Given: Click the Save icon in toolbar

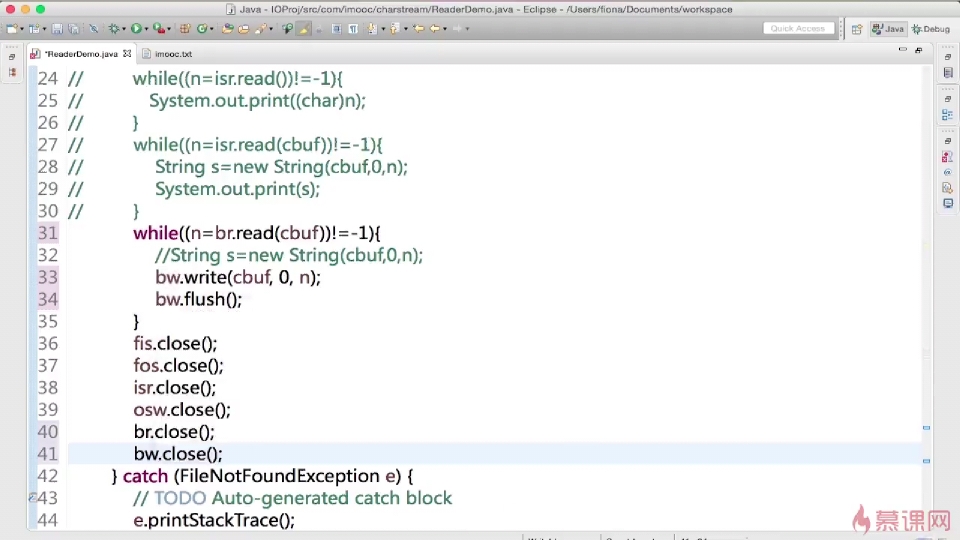Looking at the screenshot, I should pos(57,29).
